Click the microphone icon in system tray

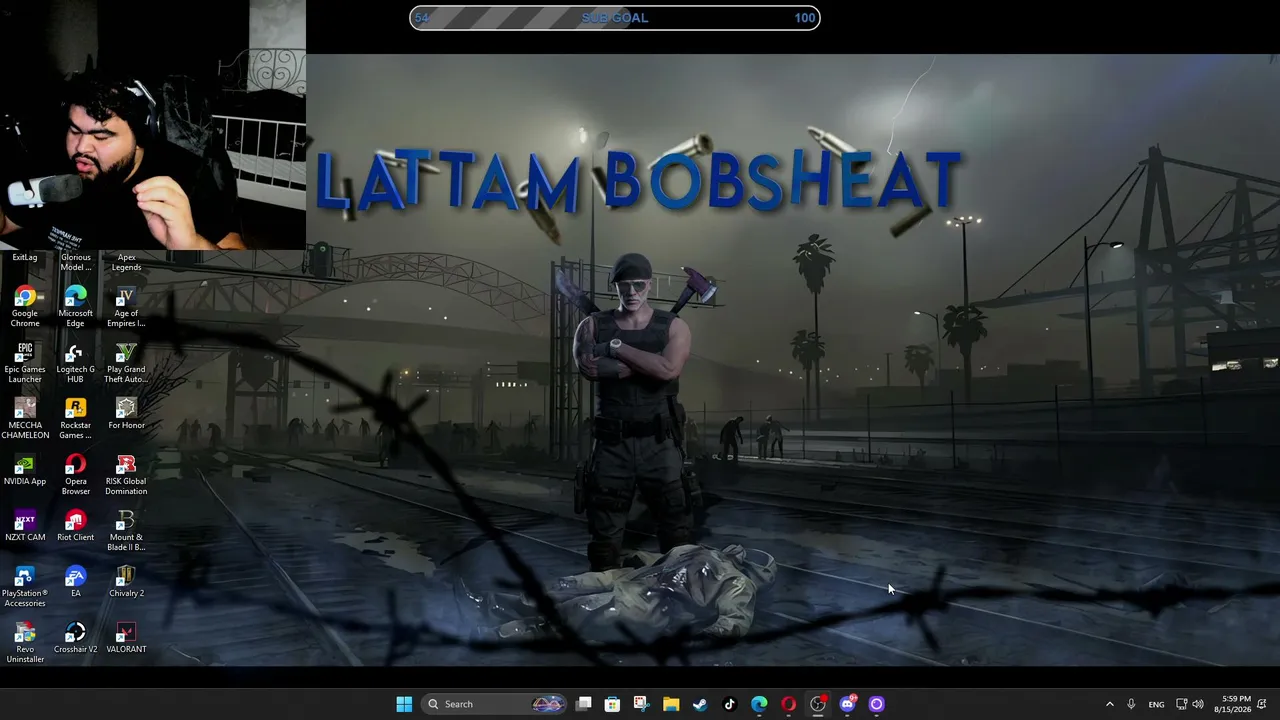1131,704
